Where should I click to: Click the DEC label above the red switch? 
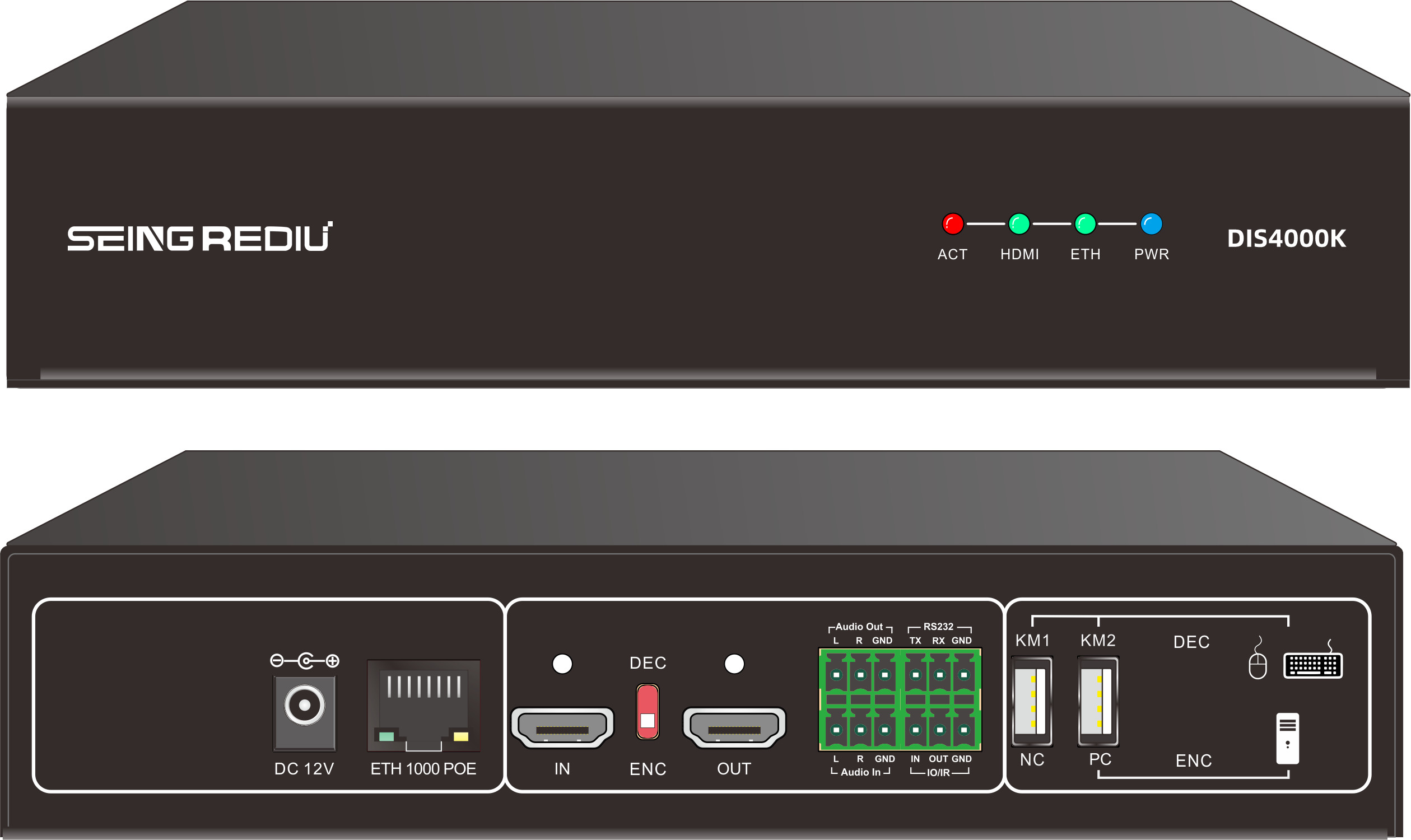(648, 663)
